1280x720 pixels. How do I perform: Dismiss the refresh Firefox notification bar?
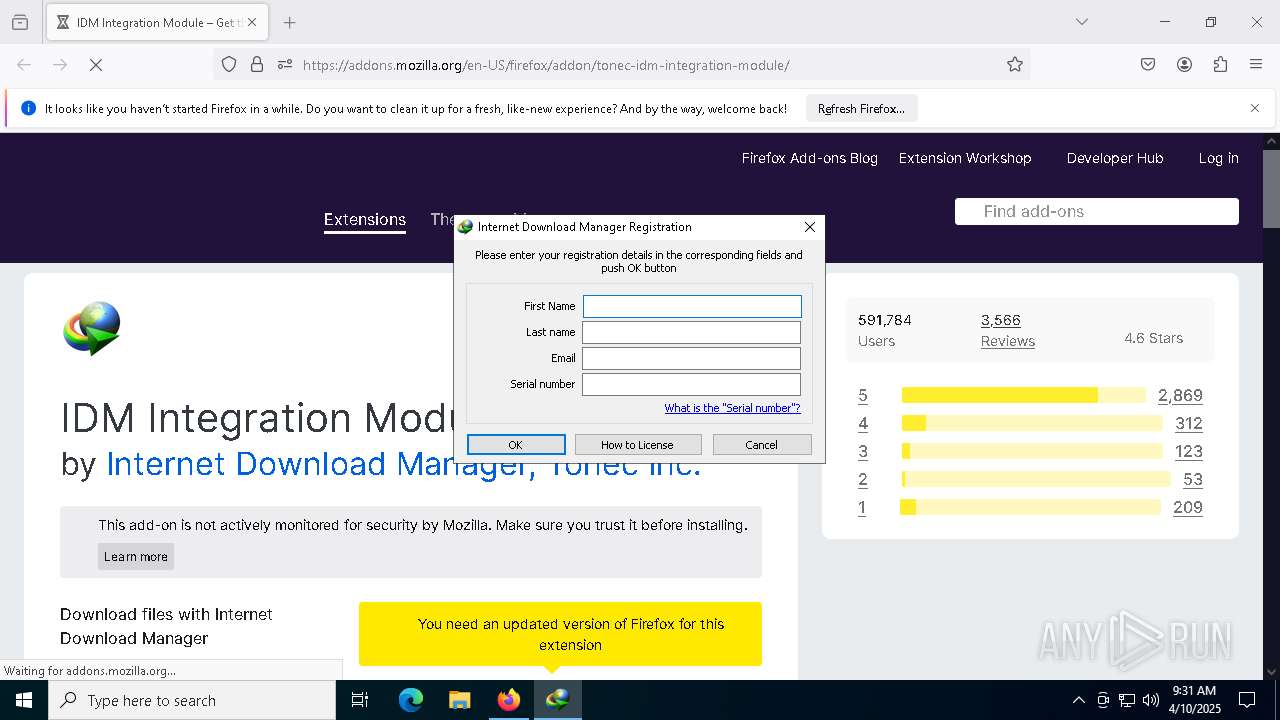tap(1255, 108)
